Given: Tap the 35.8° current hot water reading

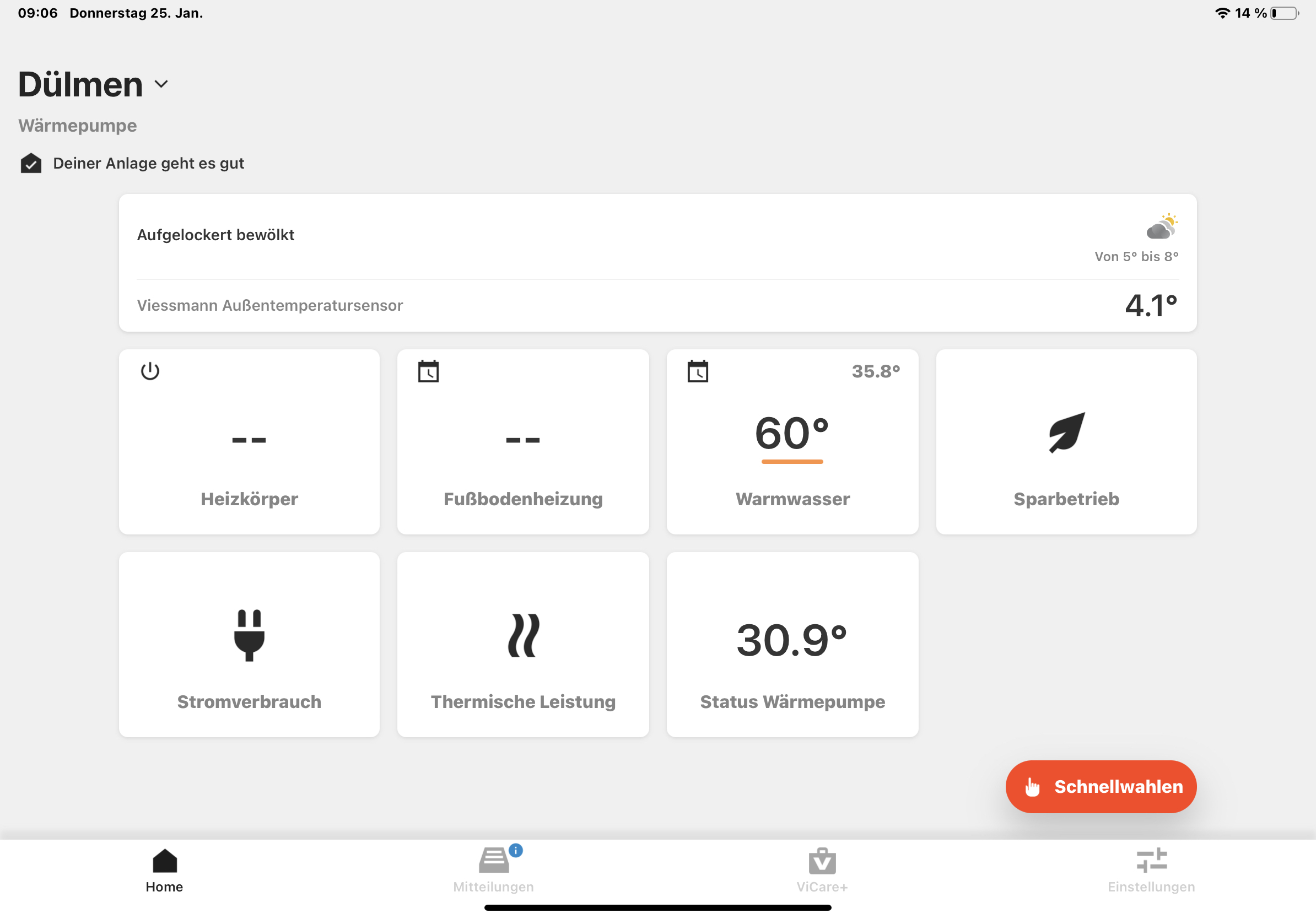Looking at the screenshot, I should tap(876, 371).
